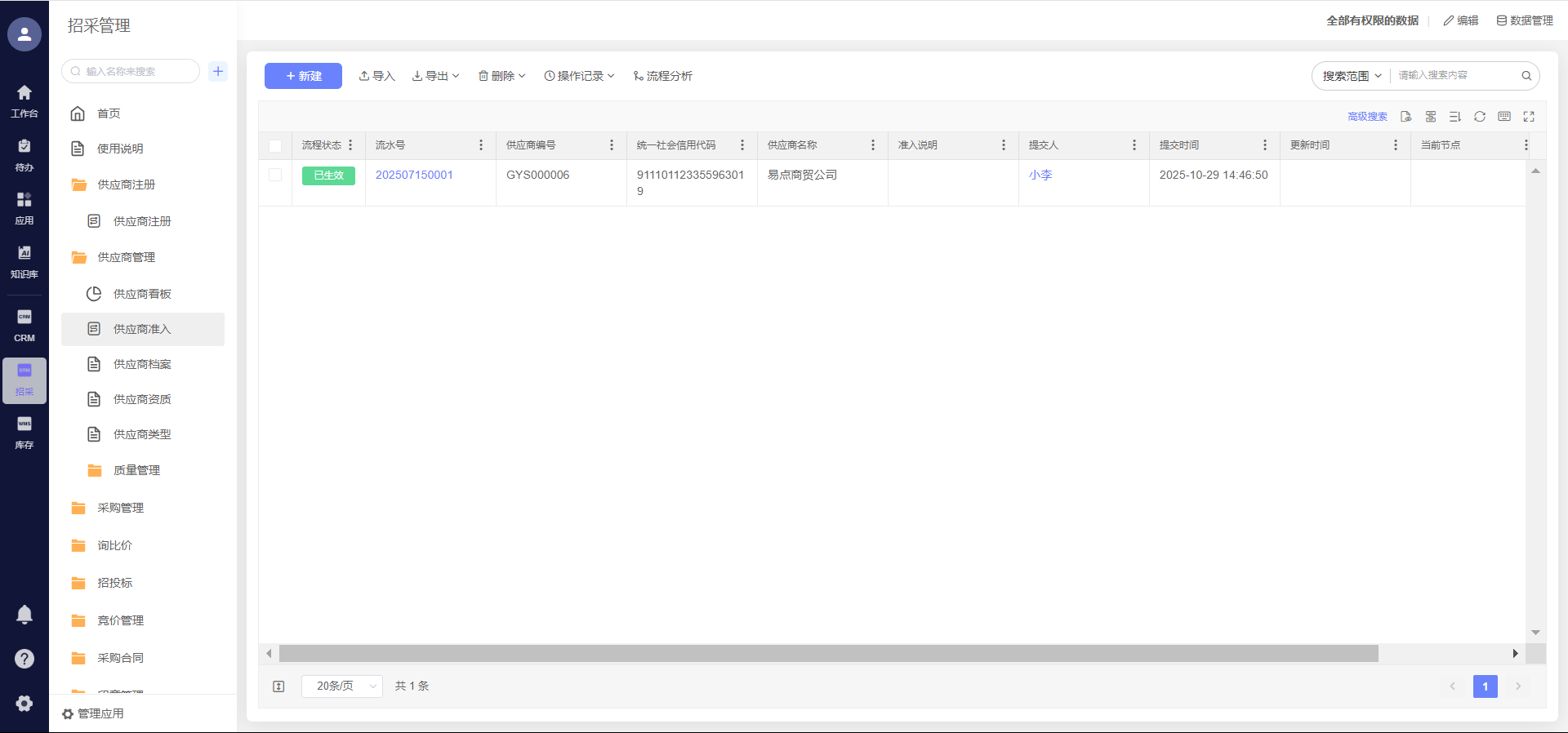This screenshot has height=733, width=1568.
Task: Expand the 采购管理 folder
Action: pyautogui.click(x=120, y=508)
